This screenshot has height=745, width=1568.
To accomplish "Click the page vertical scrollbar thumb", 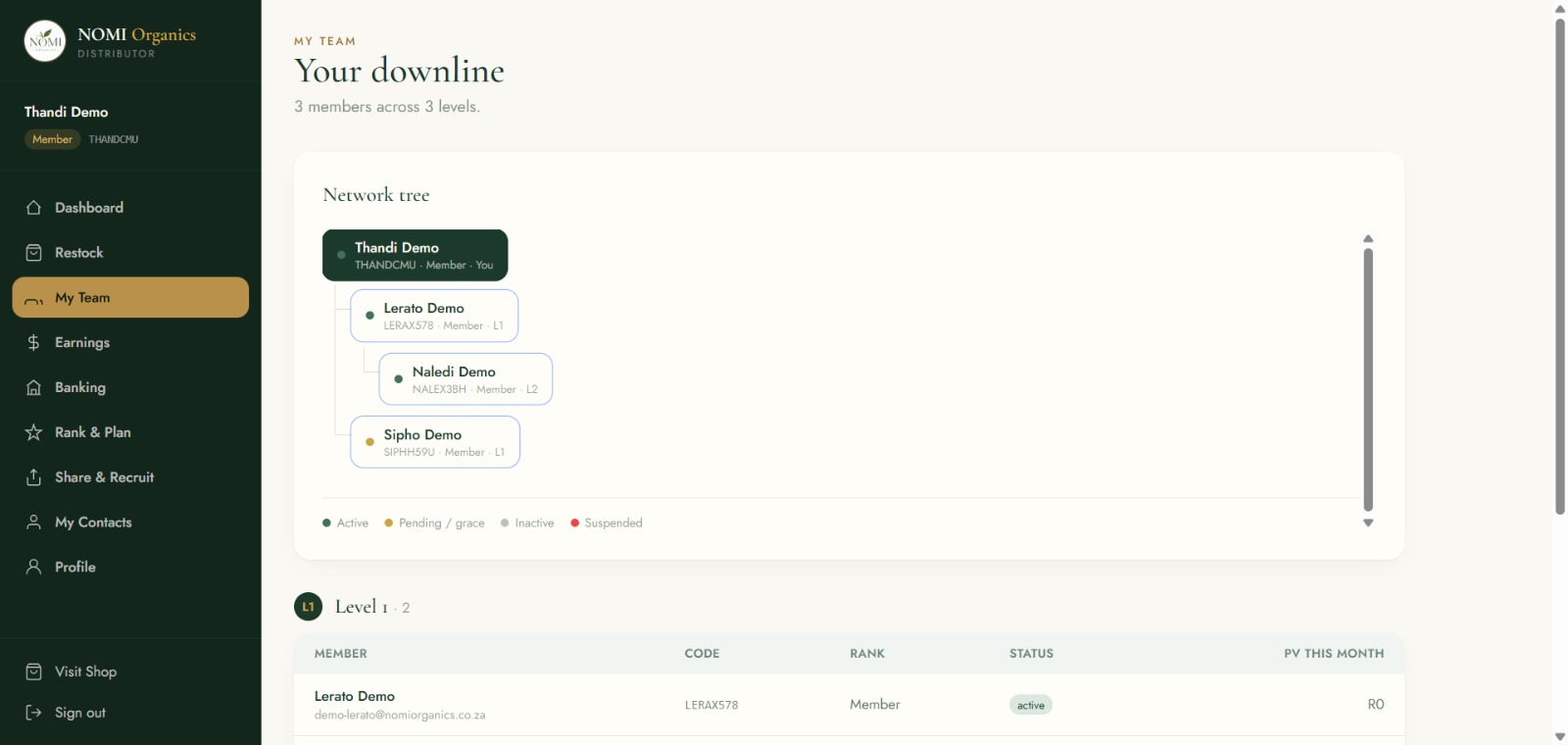I will tap(1560, 265).
